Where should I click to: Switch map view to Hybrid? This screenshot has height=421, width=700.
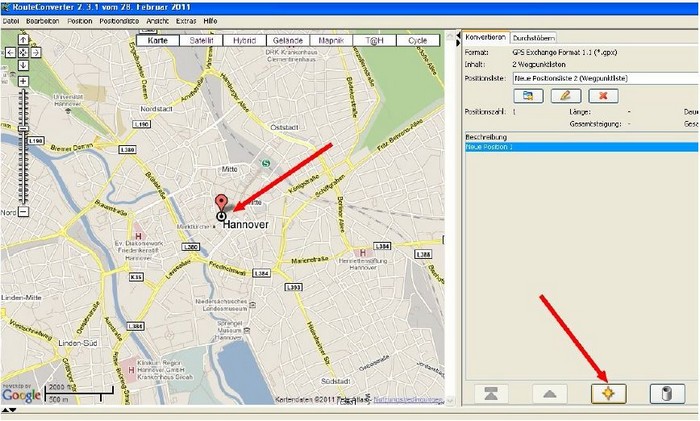coord(244,41)
